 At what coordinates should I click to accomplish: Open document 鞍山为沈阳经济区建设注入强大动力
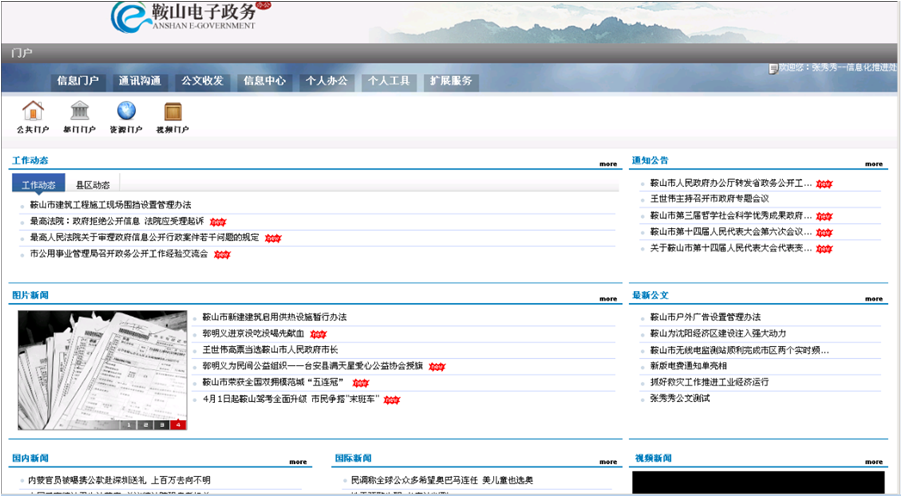(x=718, y=333)
